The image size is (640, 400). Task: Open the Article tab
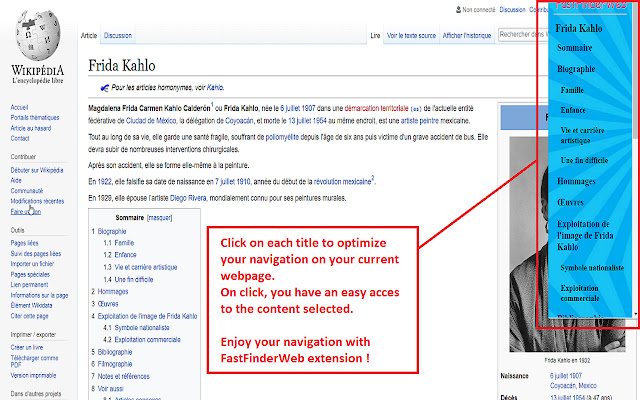88,35
